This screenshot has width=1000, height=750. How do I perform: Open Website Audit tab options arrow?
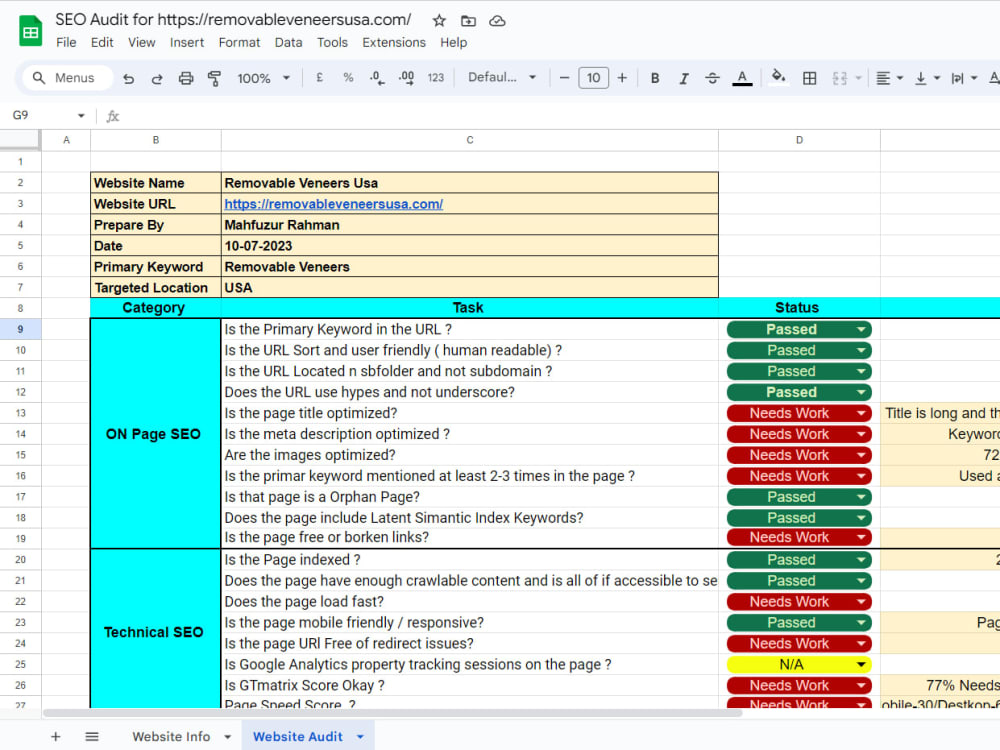point(360,737)
